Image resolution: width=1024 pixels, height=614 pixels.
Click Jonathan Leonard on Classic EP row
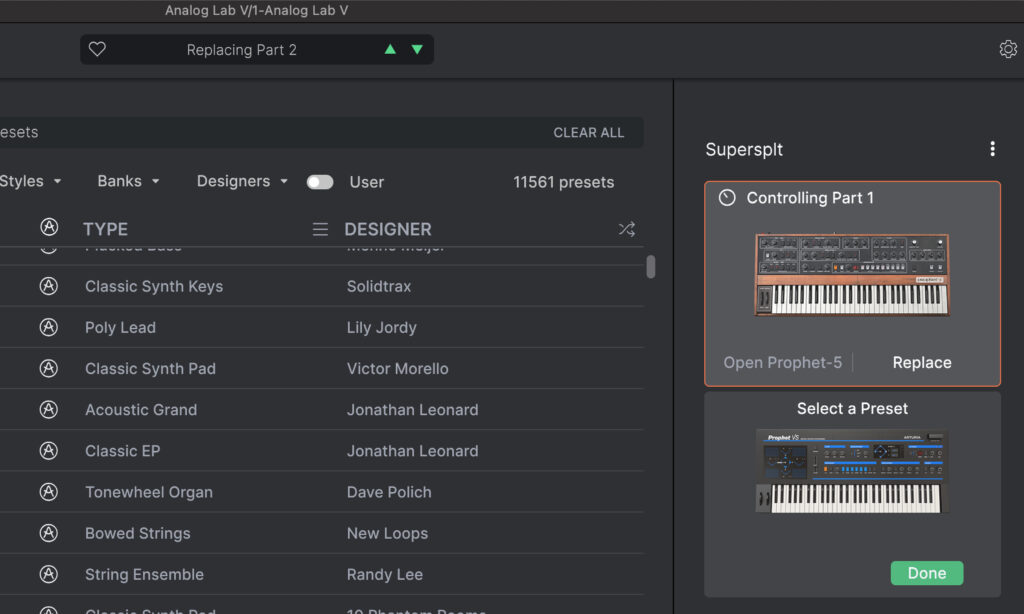[413, 451]
